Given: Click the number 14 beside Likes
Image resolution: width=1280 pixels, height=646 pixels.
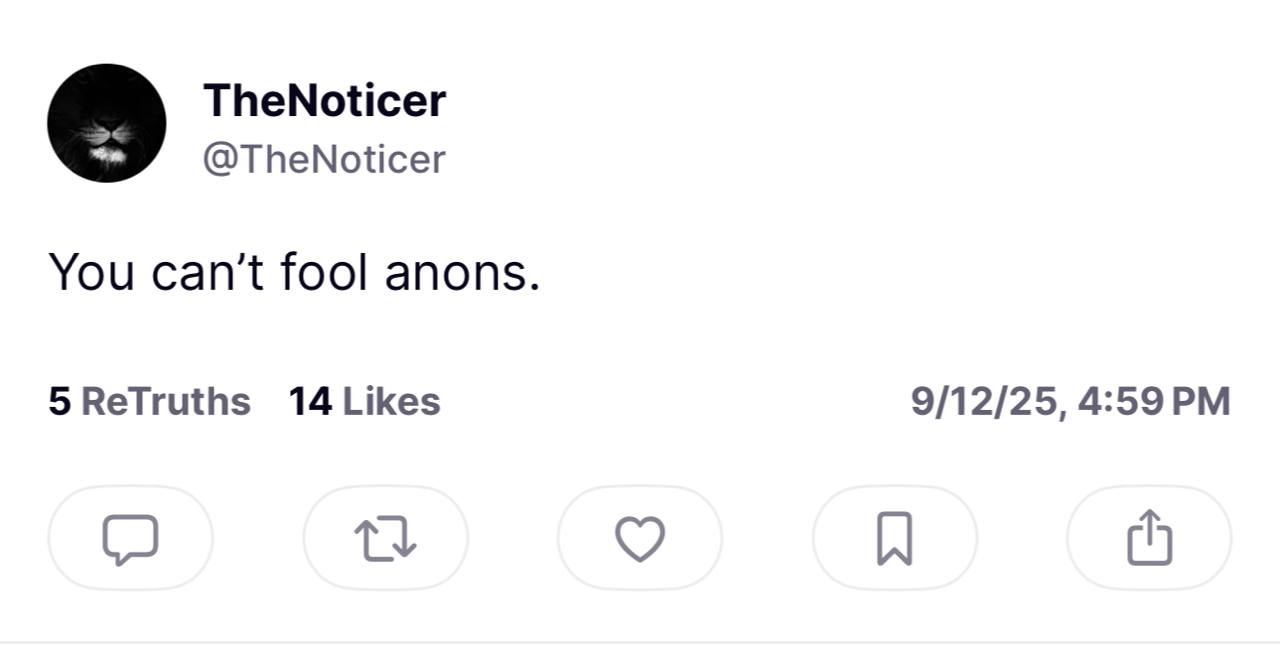Looking at the screenshot, I should [310, 401].
